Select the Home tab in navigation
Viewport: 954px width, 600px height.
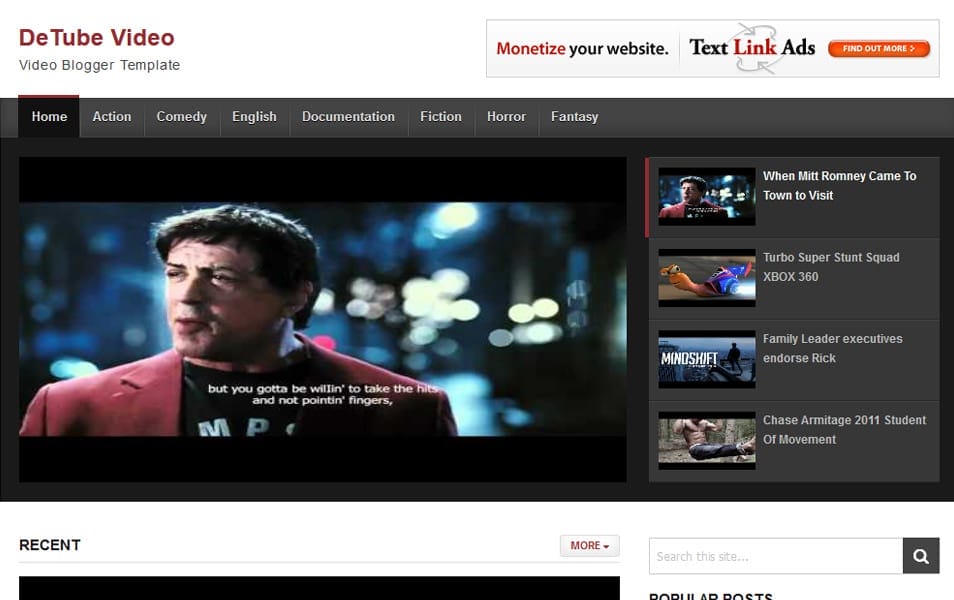pos(48,116)
